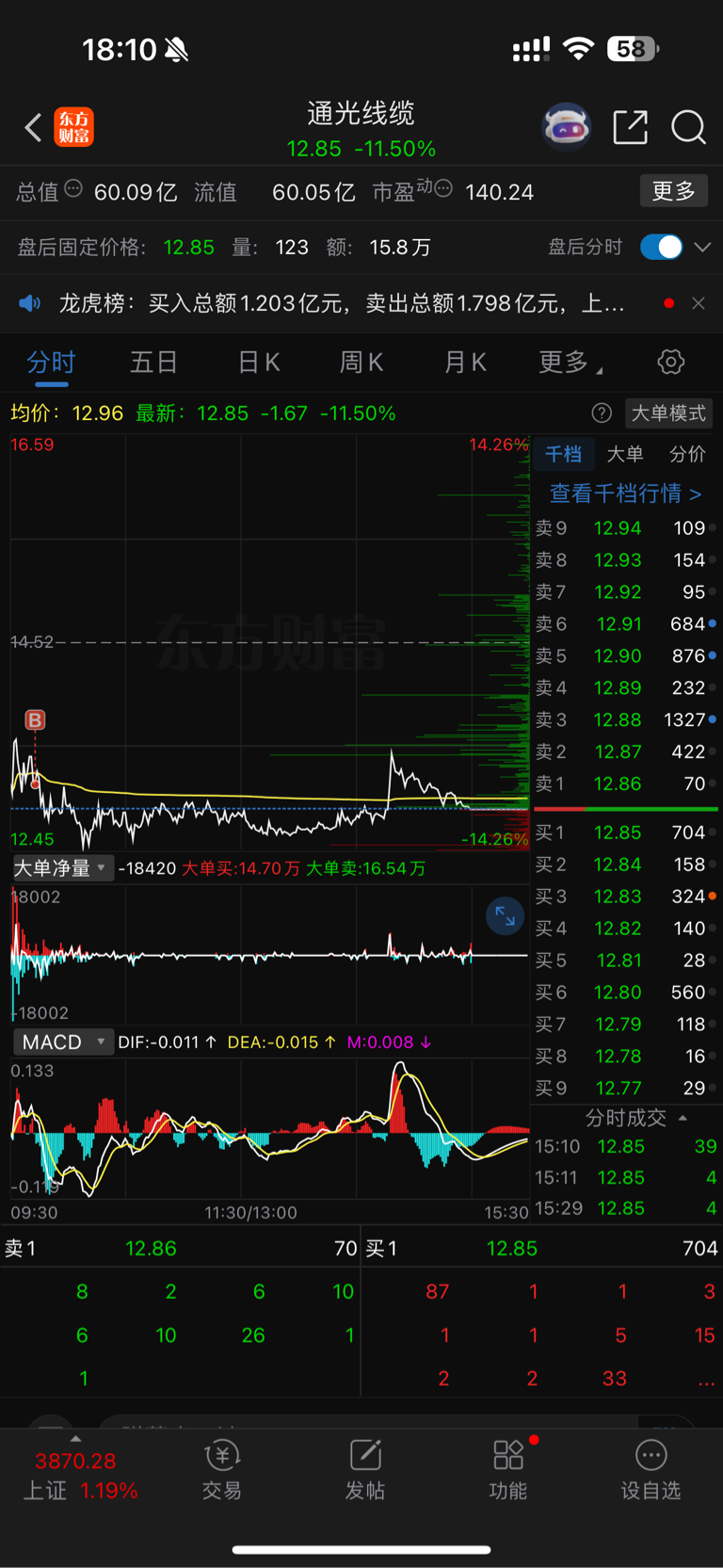The width and height of the screenshot is (723, 1568).
Task: Open the 更多 chart period dropdown
Action: point(570,363)
